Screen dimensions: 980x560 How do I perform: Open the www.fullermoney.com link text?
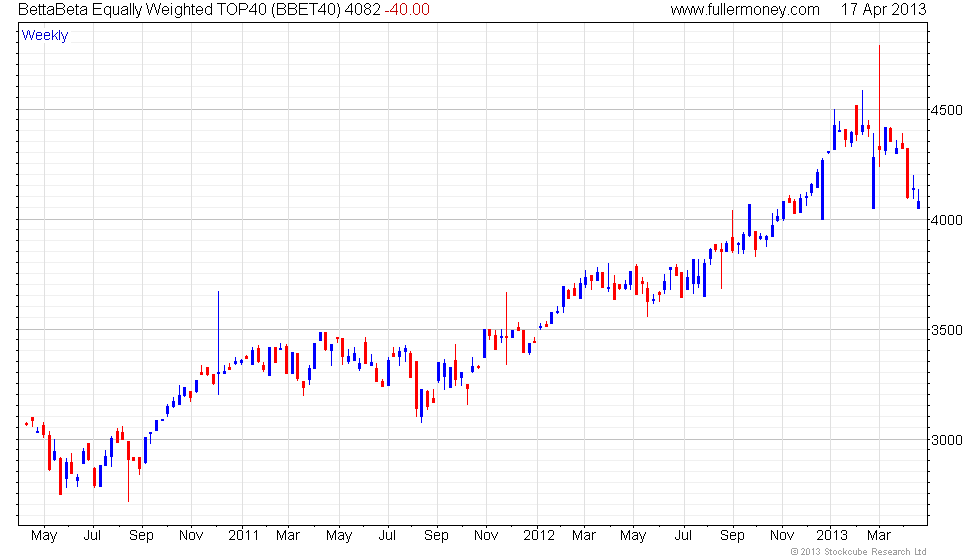click(745, 9)
